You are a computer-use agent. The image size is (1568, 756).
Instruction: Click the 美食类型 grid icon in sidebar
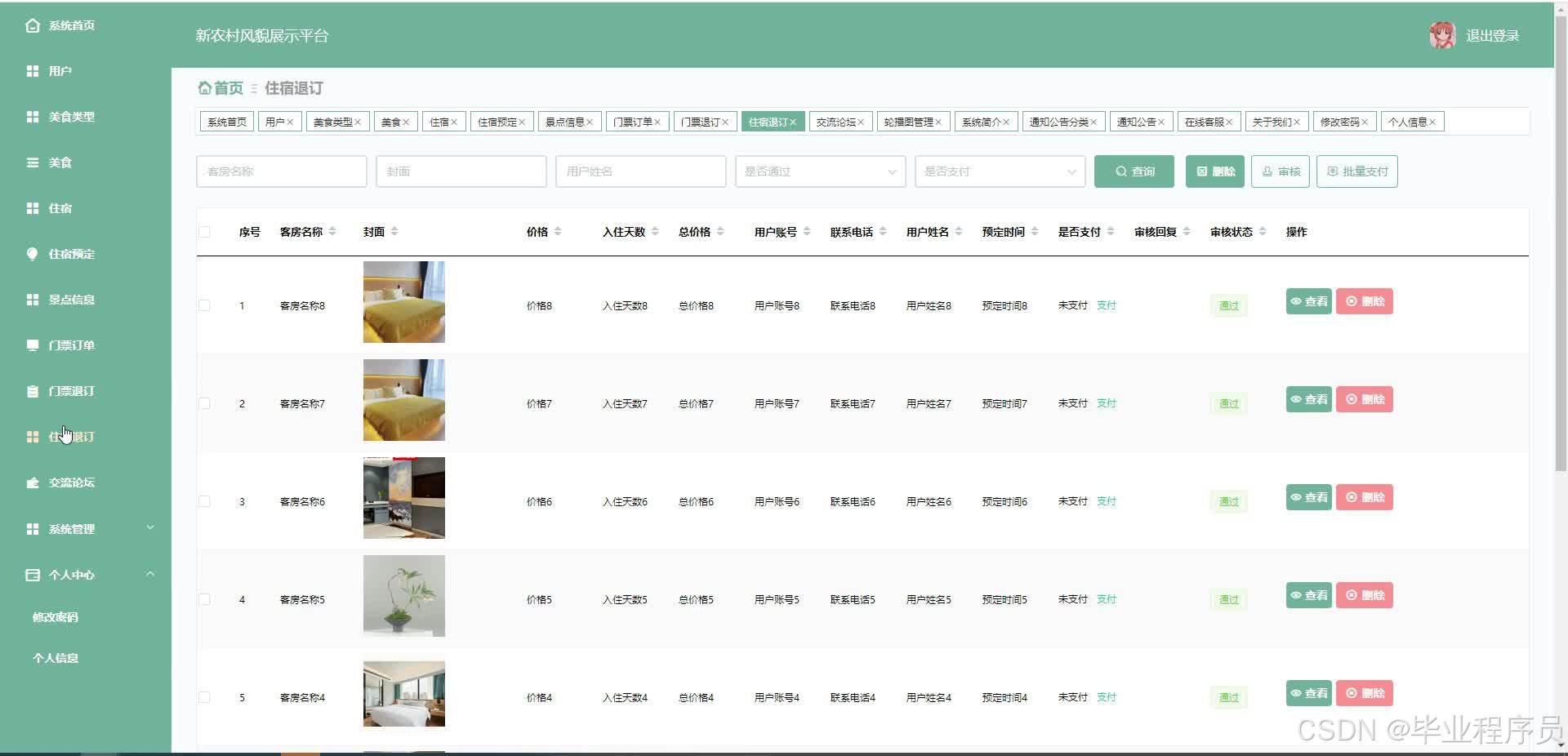tap(33, 117)
